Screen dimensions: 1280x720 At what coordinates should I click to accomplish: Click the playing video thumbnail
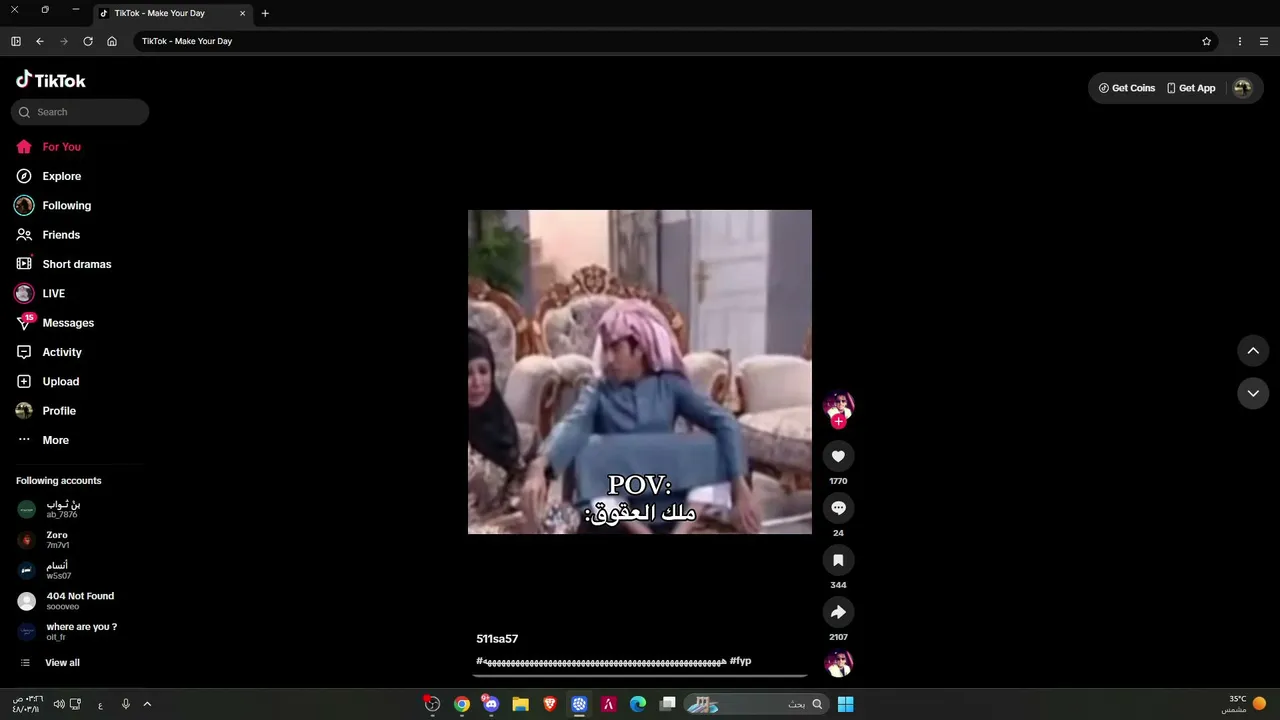click(x=640, y=372)
